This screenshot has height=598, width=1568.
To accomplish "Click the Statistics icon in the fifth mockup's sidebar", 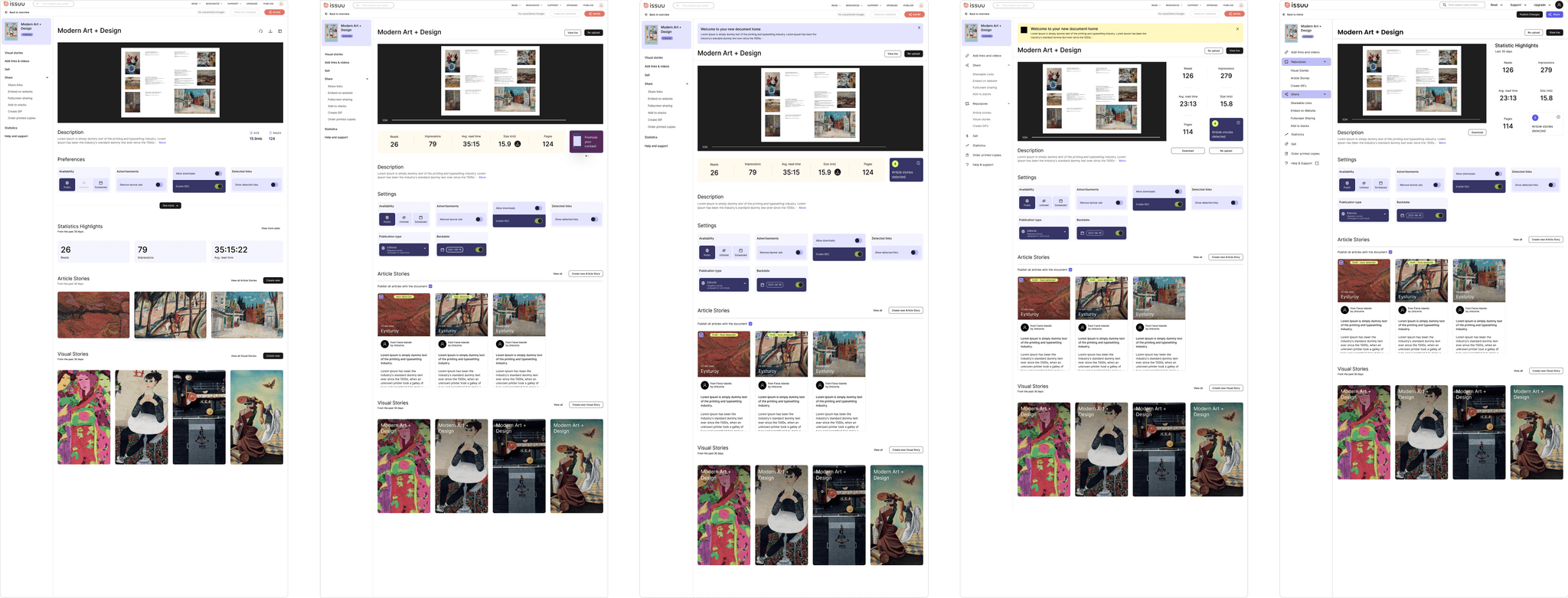I will 1286,135.
